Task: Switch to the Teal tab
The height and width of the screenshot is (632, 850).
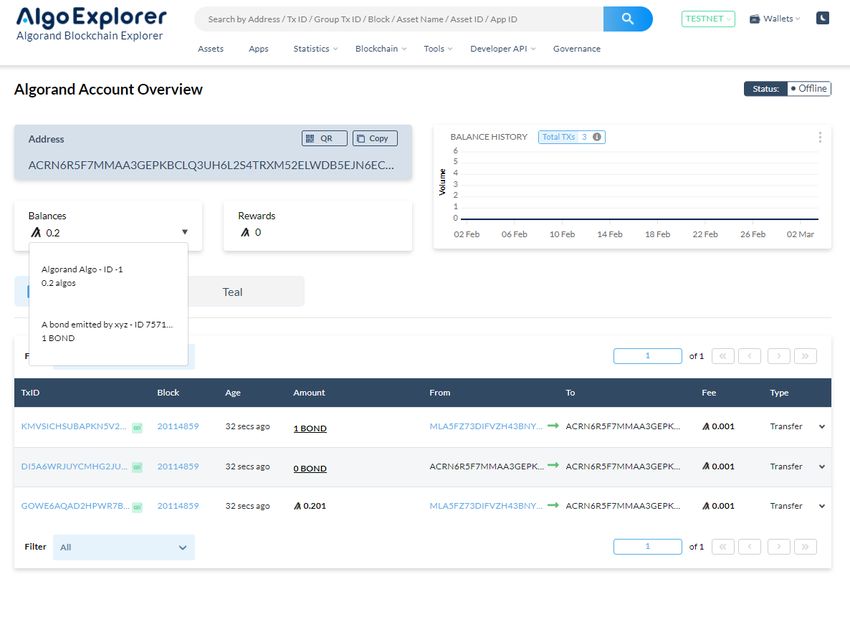Action: [232, 292]
